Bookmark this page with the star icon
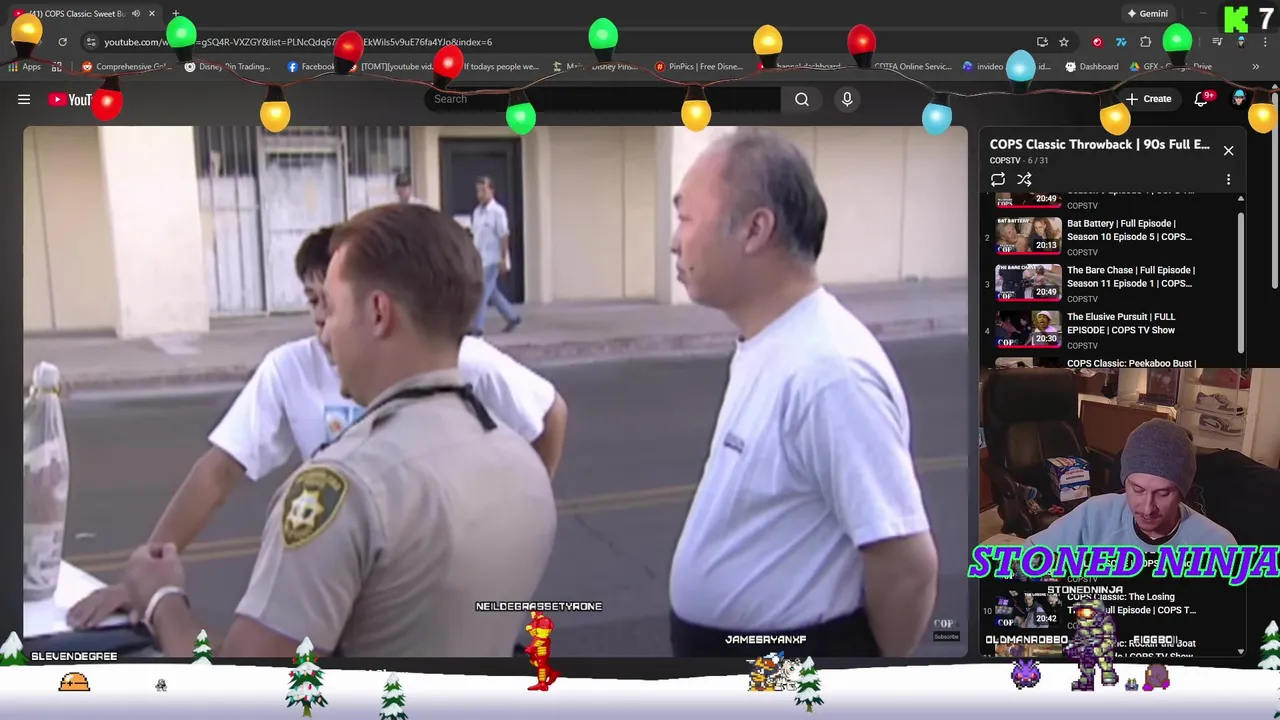Viewport: 1280px width, 720px height. pos(1064,42)
